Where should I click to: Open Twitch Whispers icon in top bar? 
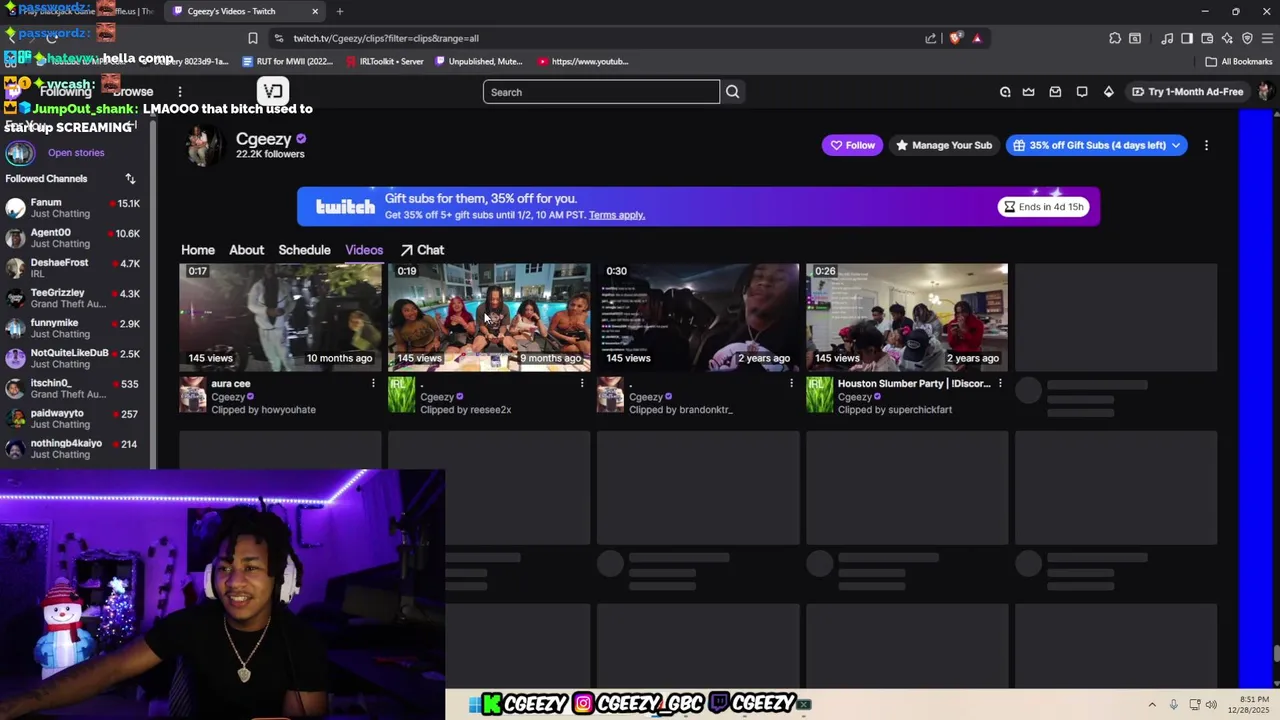(1082, 92)
